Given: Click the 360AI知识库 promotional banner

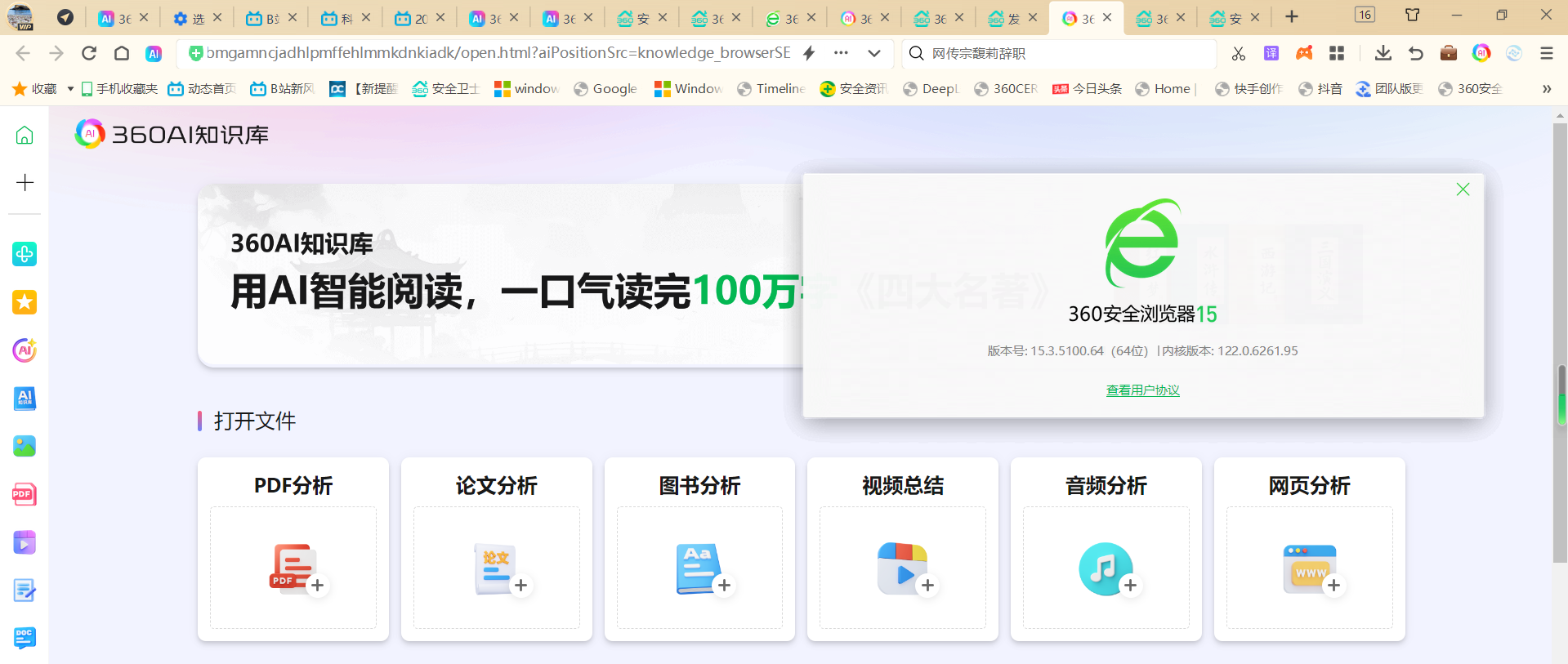Looking at the screenshot, I should tap(500, 275).
